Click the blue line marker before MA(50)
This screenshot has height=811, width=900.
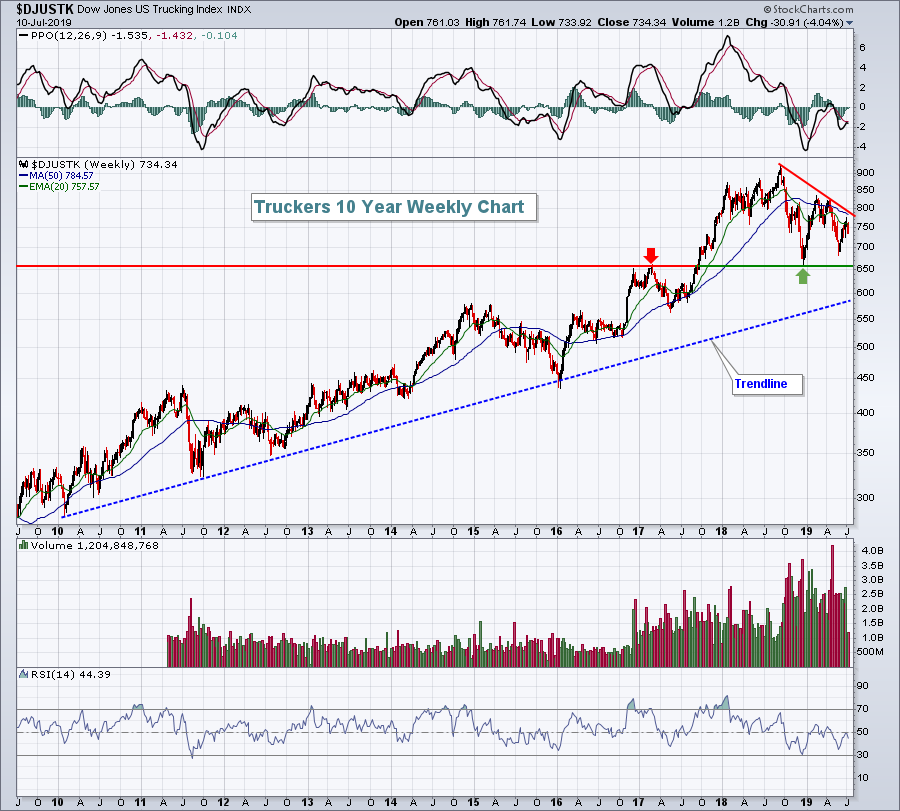[x=24, y=176]
